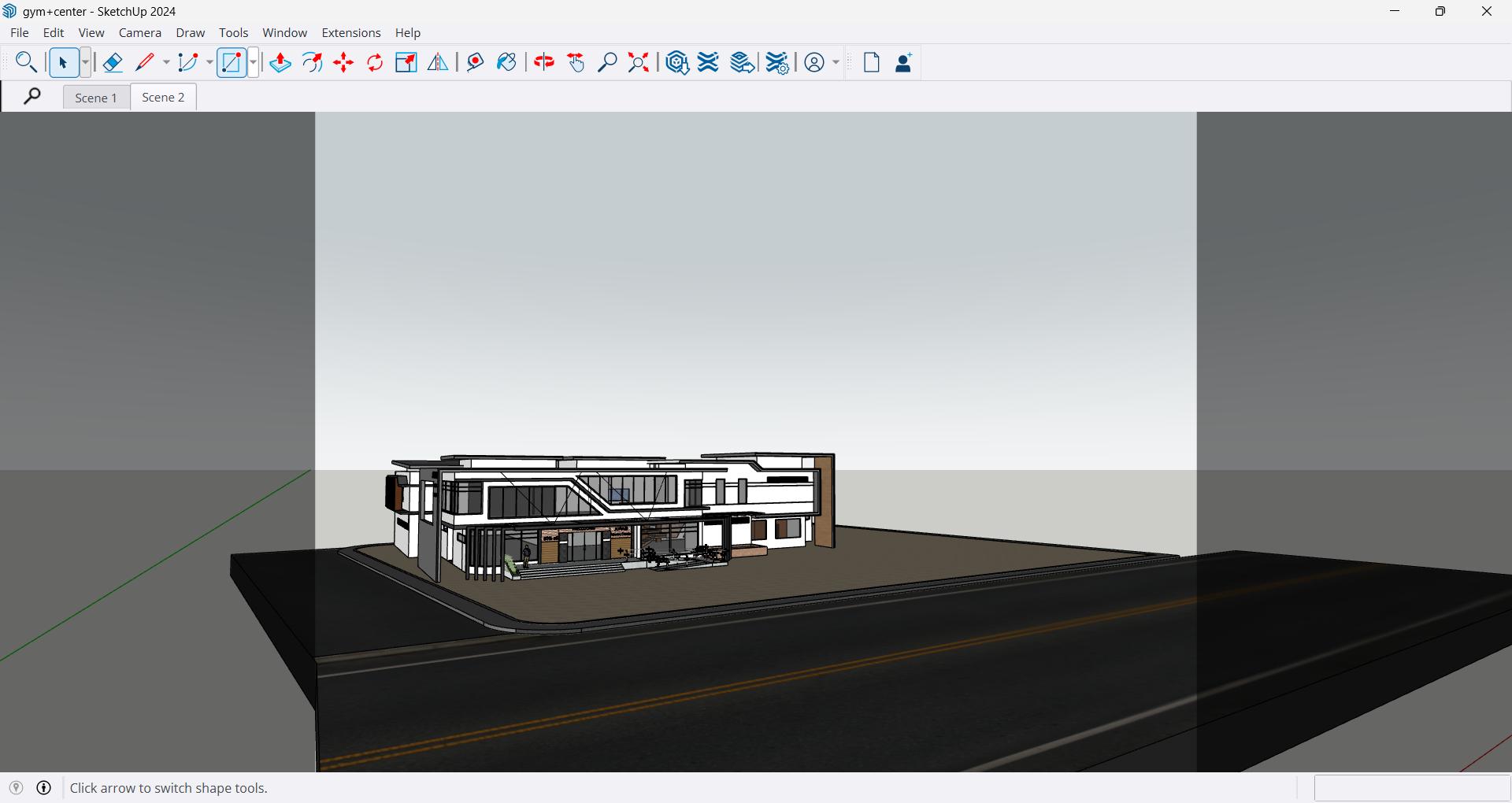The height and width of the screenshot is (803, 1512).
Task: Select the Eraser tool
Action: click(x=113, y=63)
